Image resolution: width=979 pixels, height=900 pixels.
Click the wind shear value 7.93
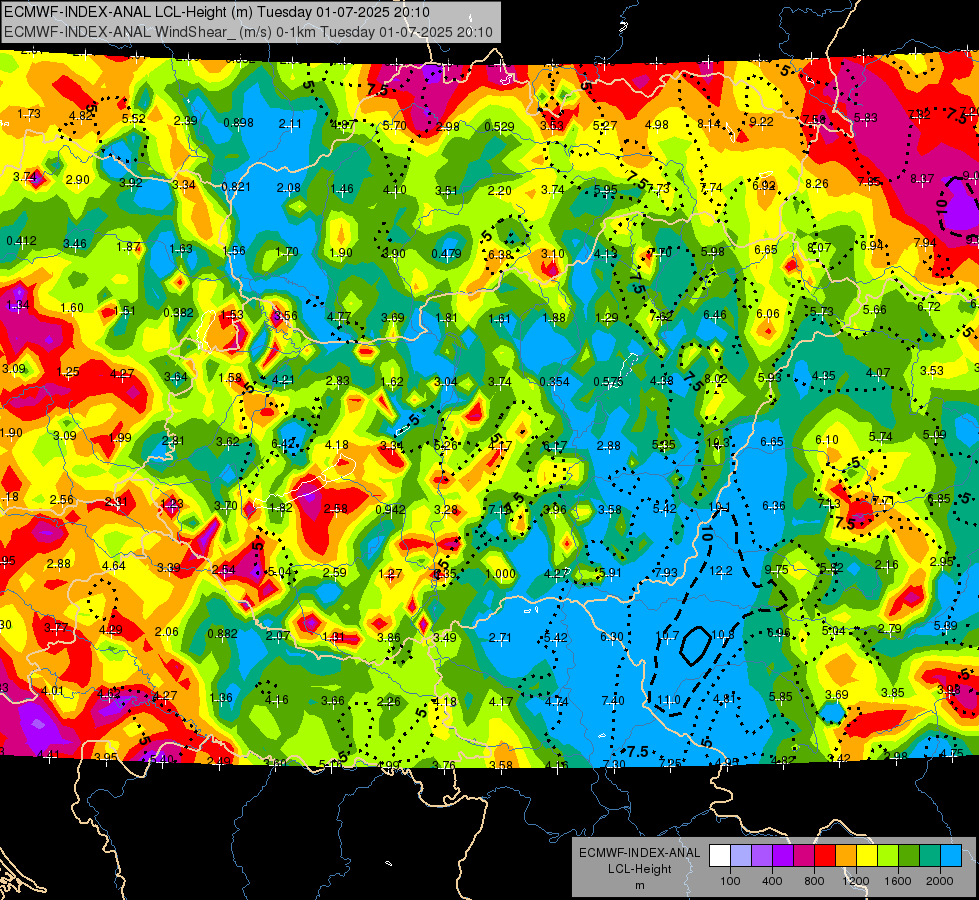pos(666,573)
